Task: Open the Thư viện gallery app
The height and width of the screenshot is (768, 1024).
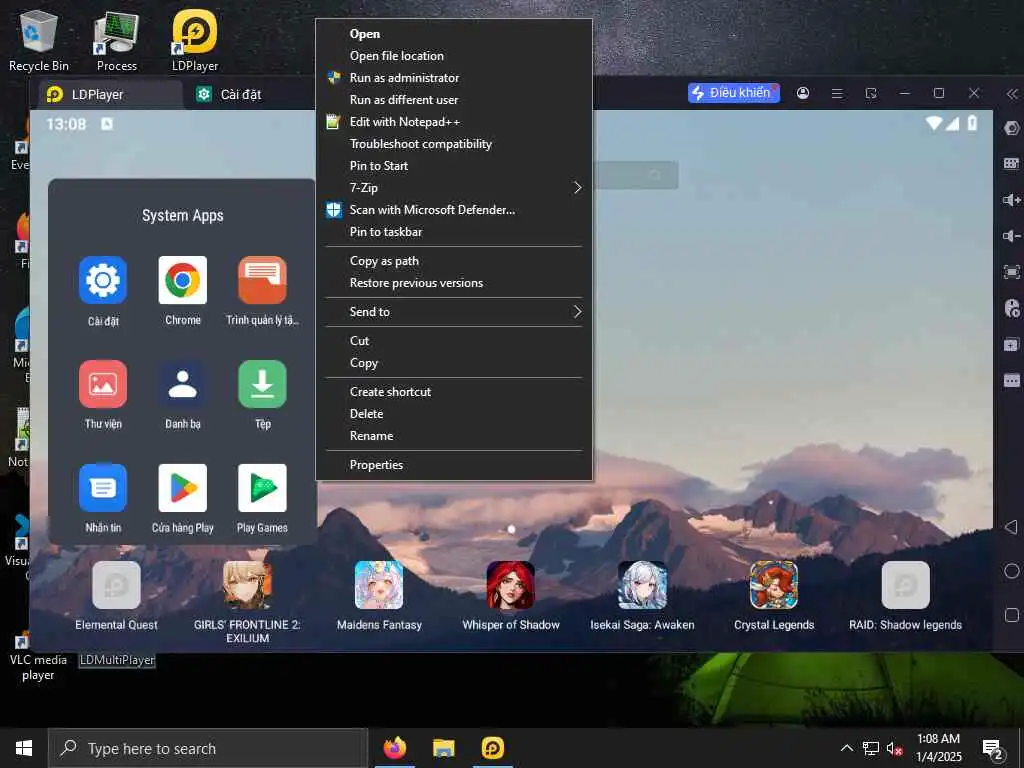Action: (103, 394)
